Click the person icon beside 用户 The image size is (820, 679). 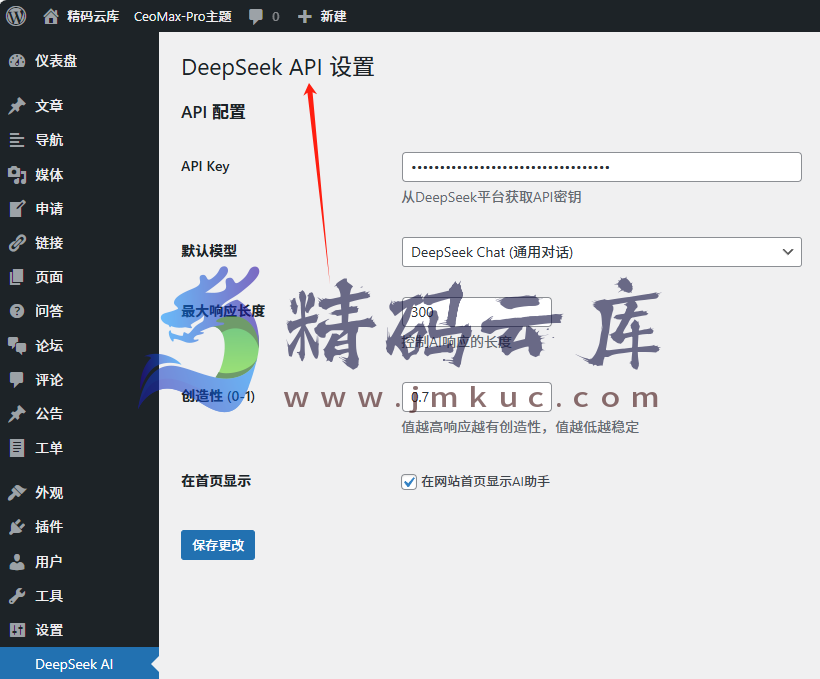coord(17,562)
